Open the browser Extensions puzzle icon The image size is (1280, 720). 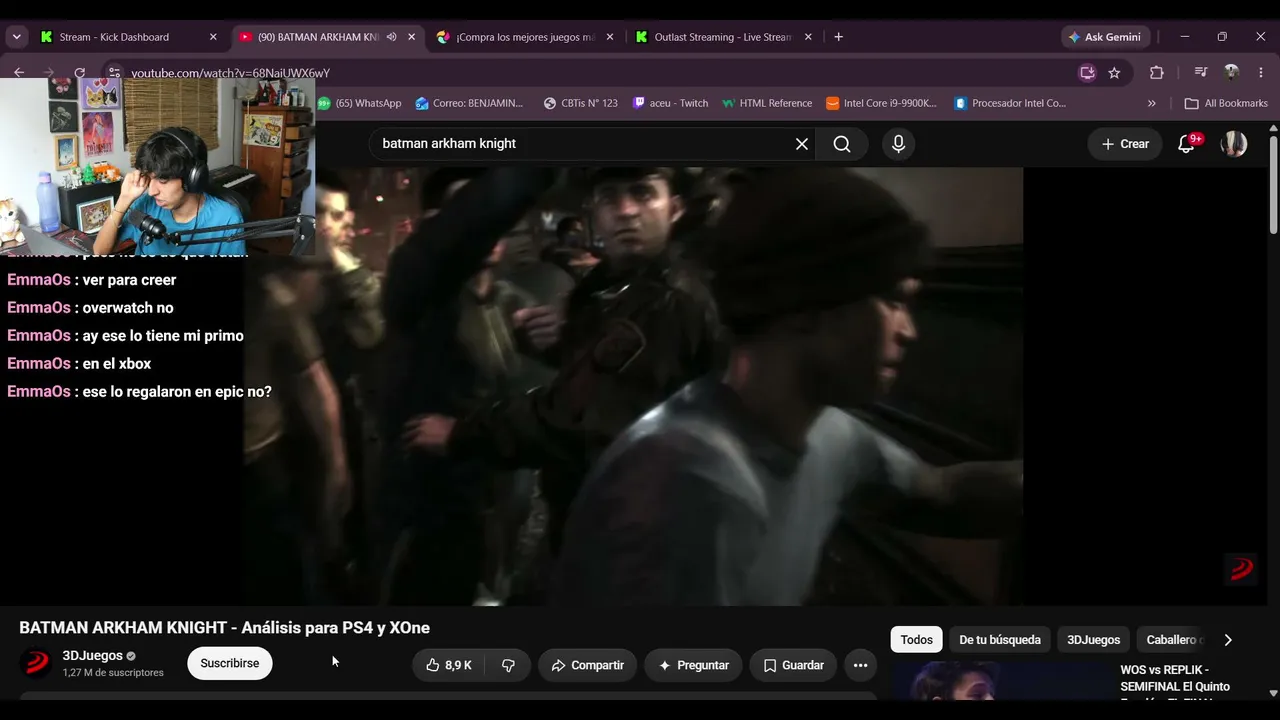1157,73
